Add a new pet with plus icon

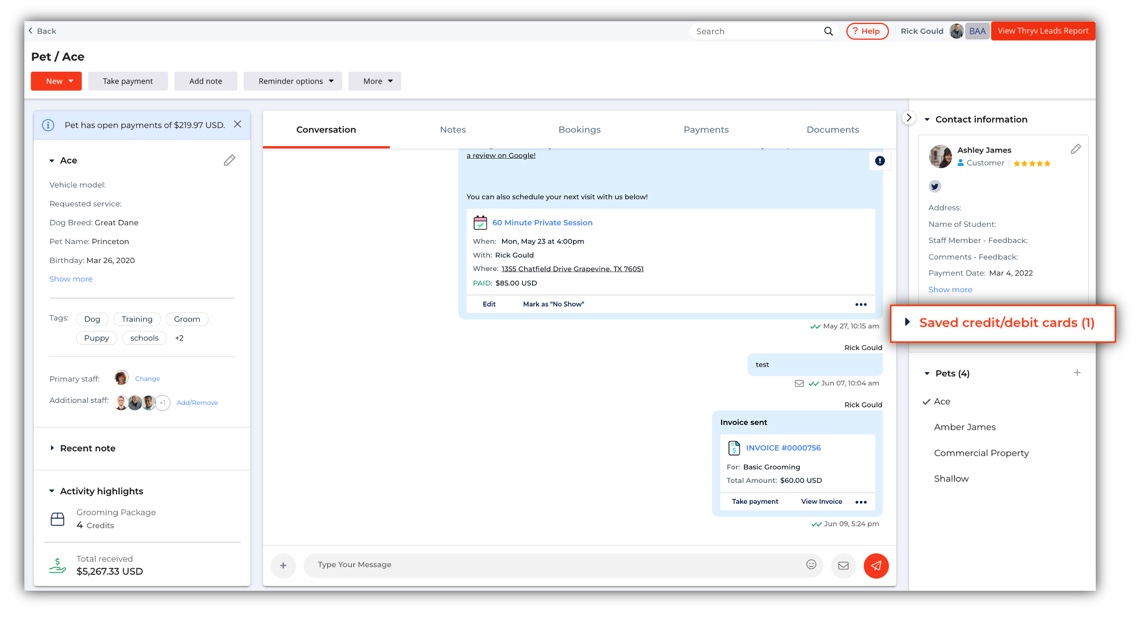coord(1077,373)
